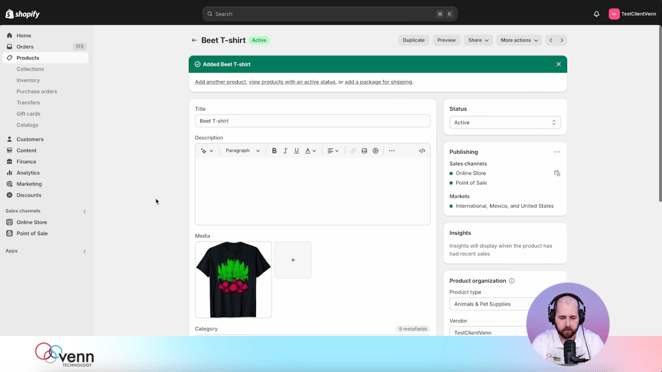
Task: Insert a video into description
Action: (x=375, y=151)
